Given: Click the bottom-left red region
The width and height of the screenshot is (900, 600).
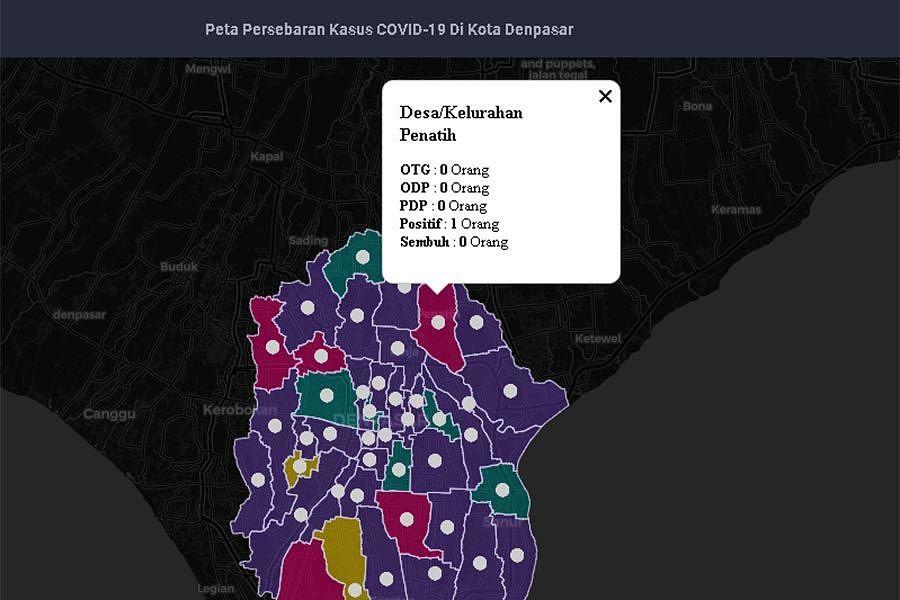Looking at the screenshot, I should tap(300, 575).
